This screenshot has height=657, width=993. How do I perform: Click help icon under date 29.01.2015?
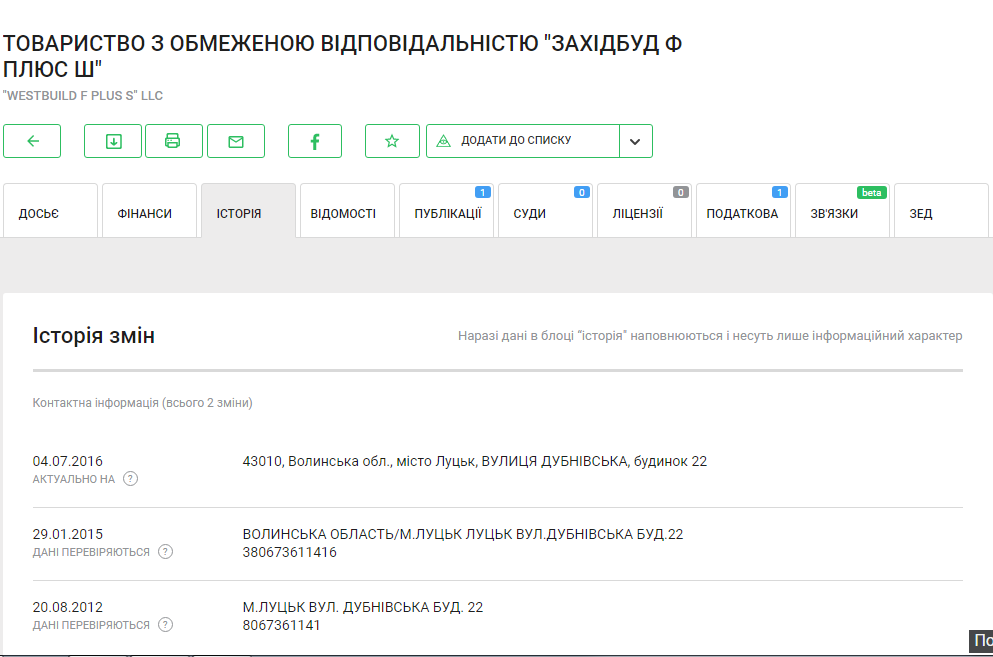(166, 552)
